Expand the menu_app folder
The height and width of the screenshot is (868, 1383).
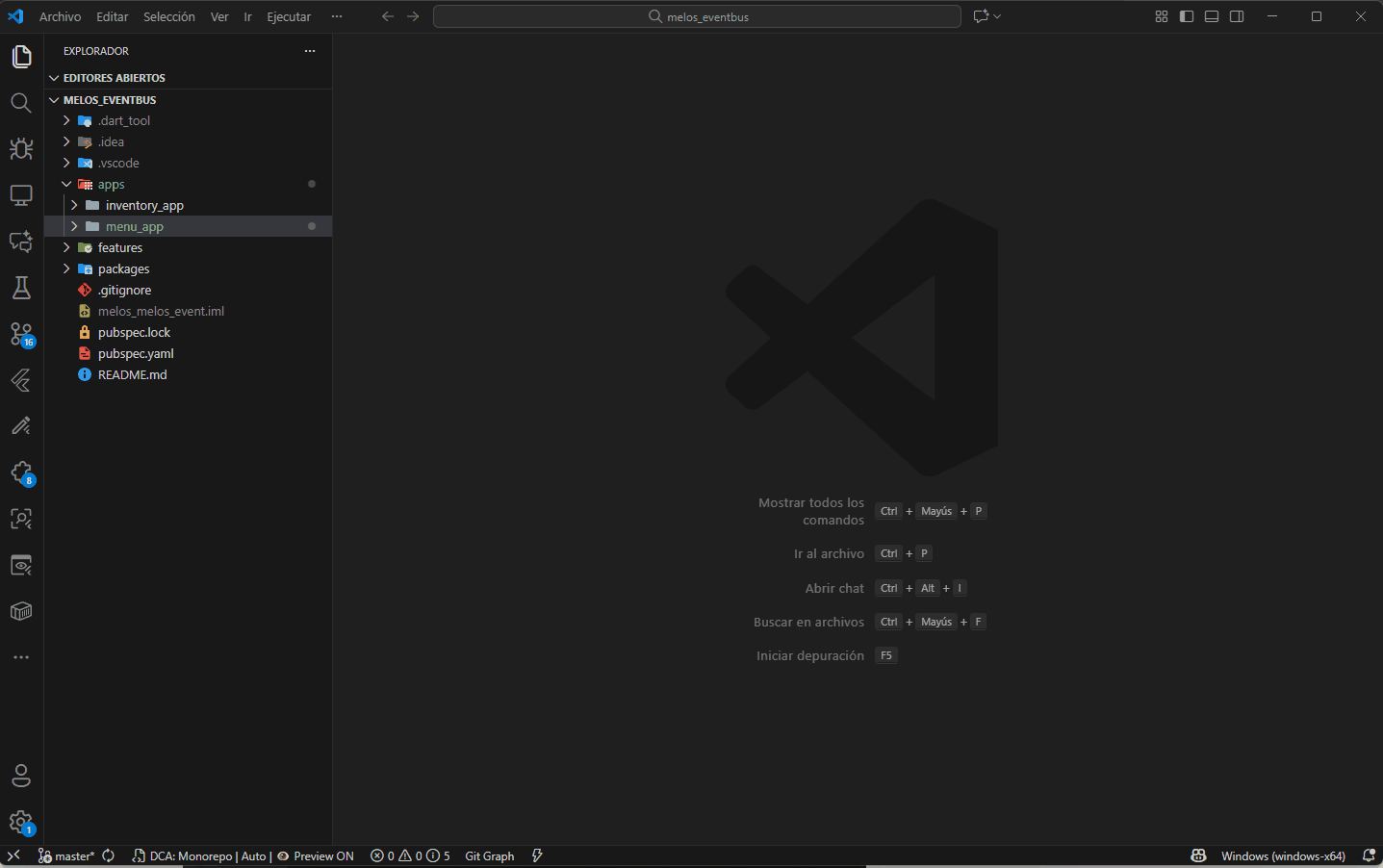click(188, 227)
